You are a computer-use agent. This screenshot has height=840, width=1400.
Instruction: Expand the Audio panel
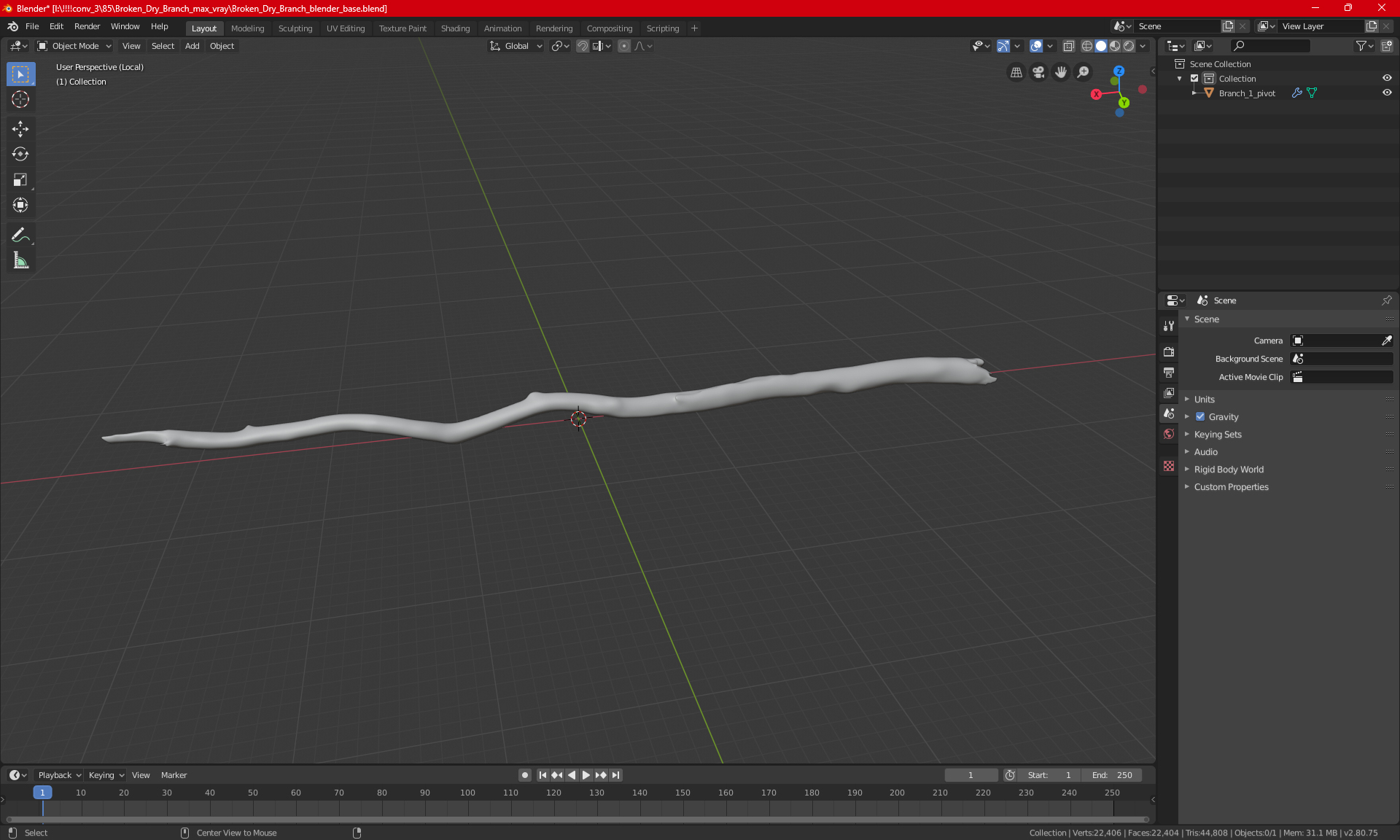(1206, 452)
